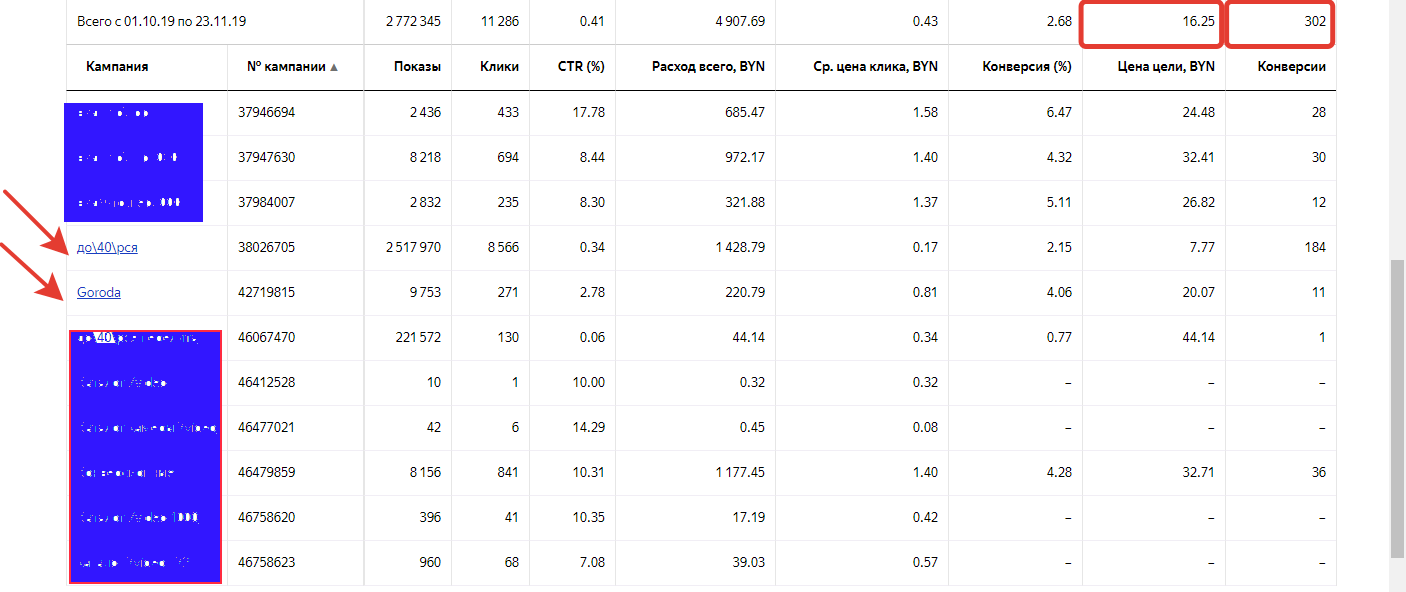Open the до\40\рся campaign link
The image size is (1406, 592).
coord(107,247)
